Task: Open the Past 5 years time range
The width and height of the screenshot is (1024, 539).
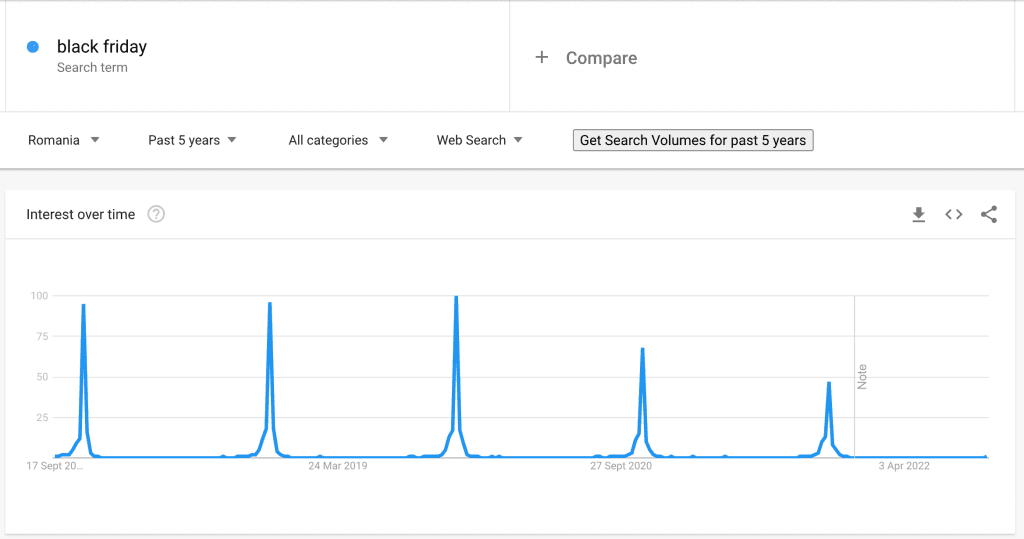Action: (x=192, y=140)
